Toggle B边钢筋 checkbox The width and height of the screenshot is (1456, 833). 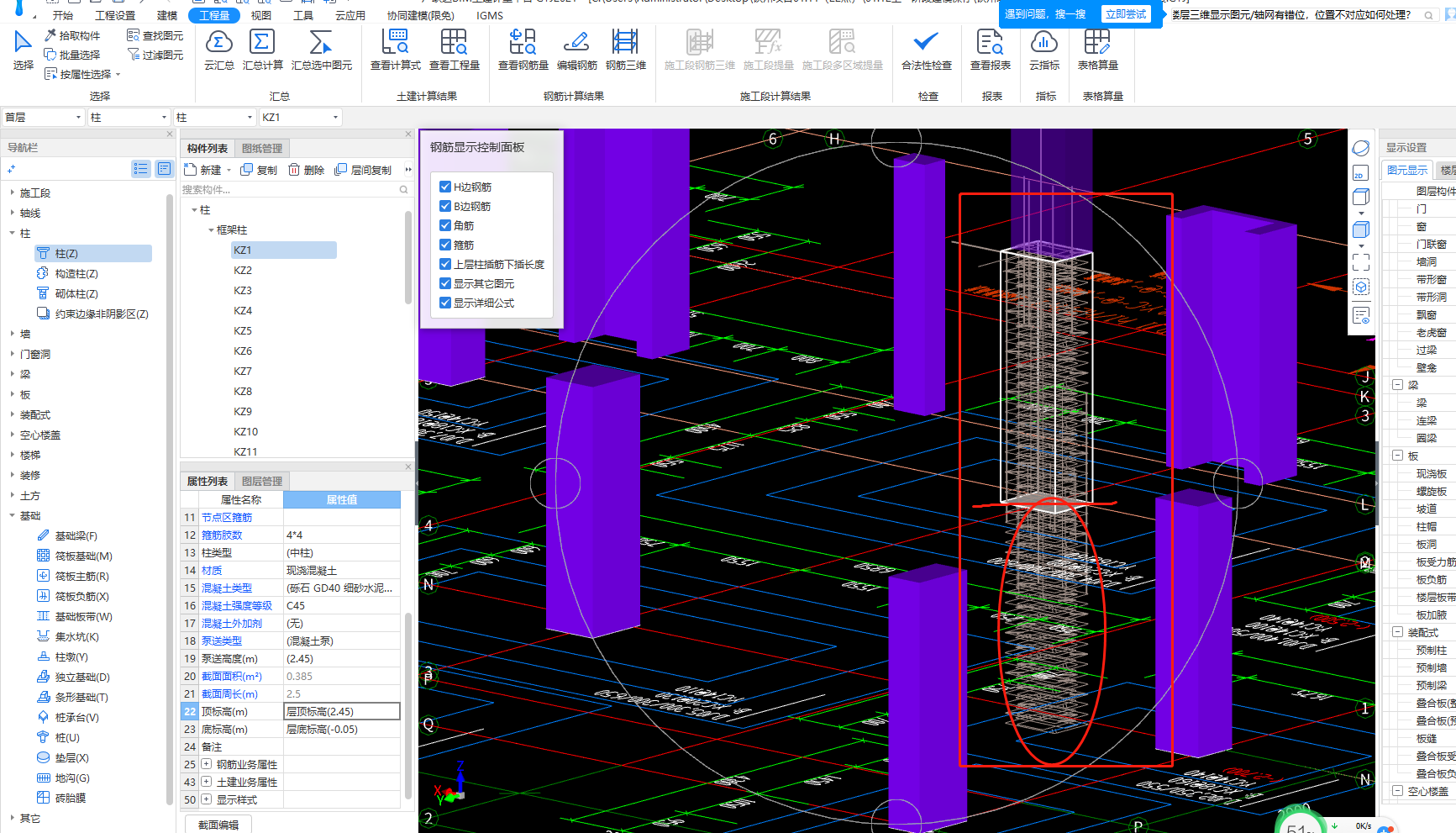(x=445, y=206)
